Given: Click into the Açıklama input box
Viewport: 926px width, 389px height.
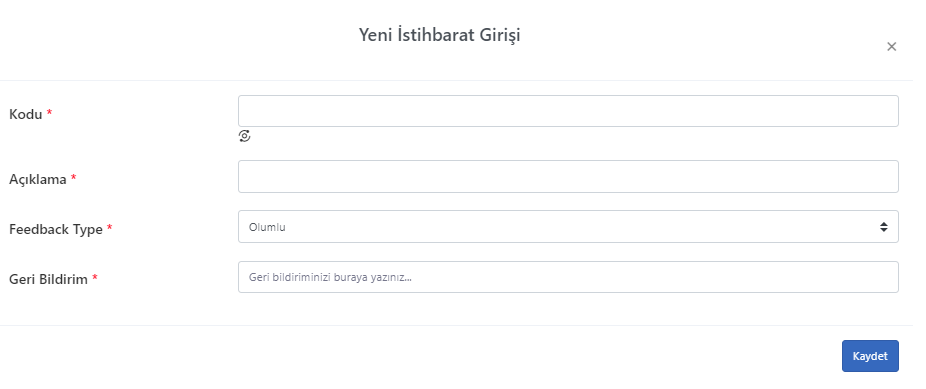Looking at the screenshot, I should tap(568, 176).
